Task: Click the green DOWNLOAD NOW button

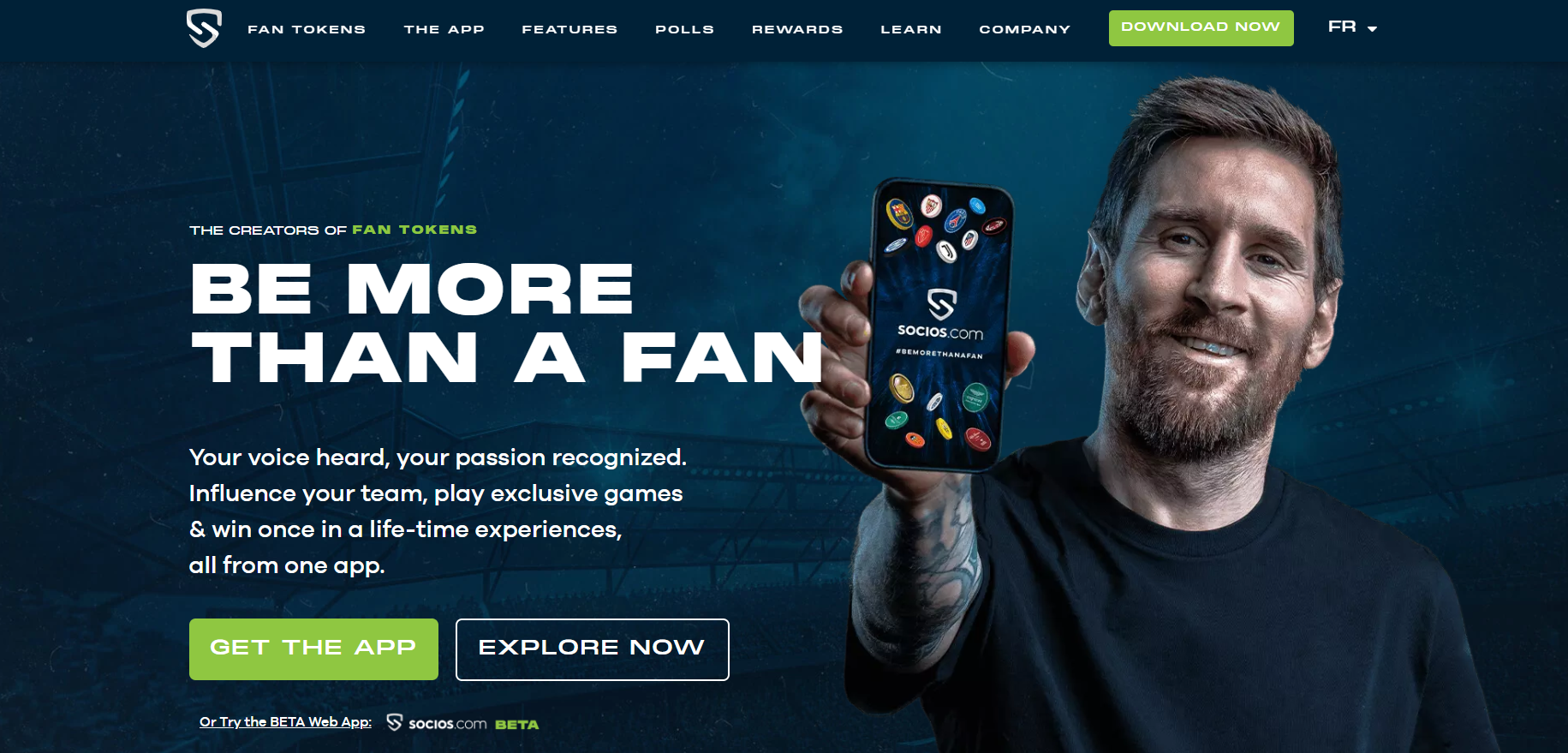Action: coord(1201,28)
